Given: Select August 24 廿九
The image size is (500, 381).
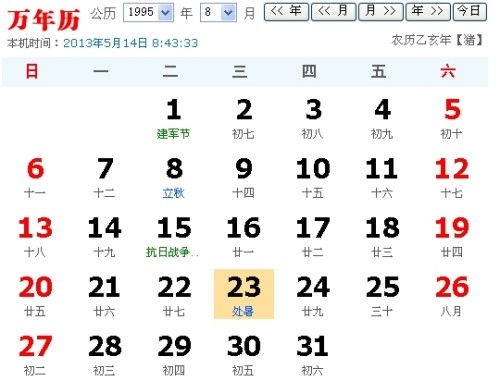Looking at the screenshot, I should click(313, 296).
